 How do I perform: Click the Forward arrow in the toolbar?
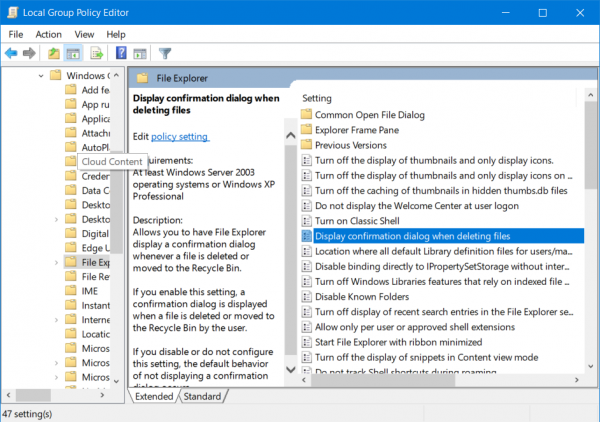(30, 53)
